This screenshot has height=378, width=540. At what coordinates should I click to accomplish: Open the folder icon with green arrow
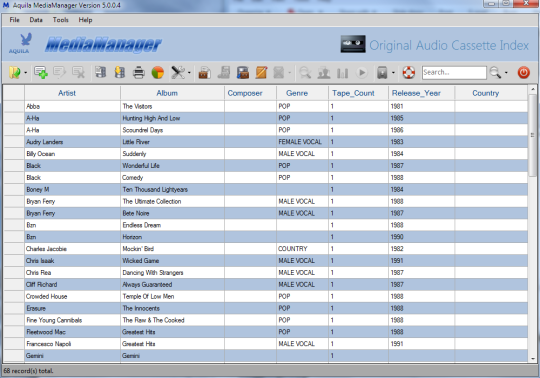point(15,73)
